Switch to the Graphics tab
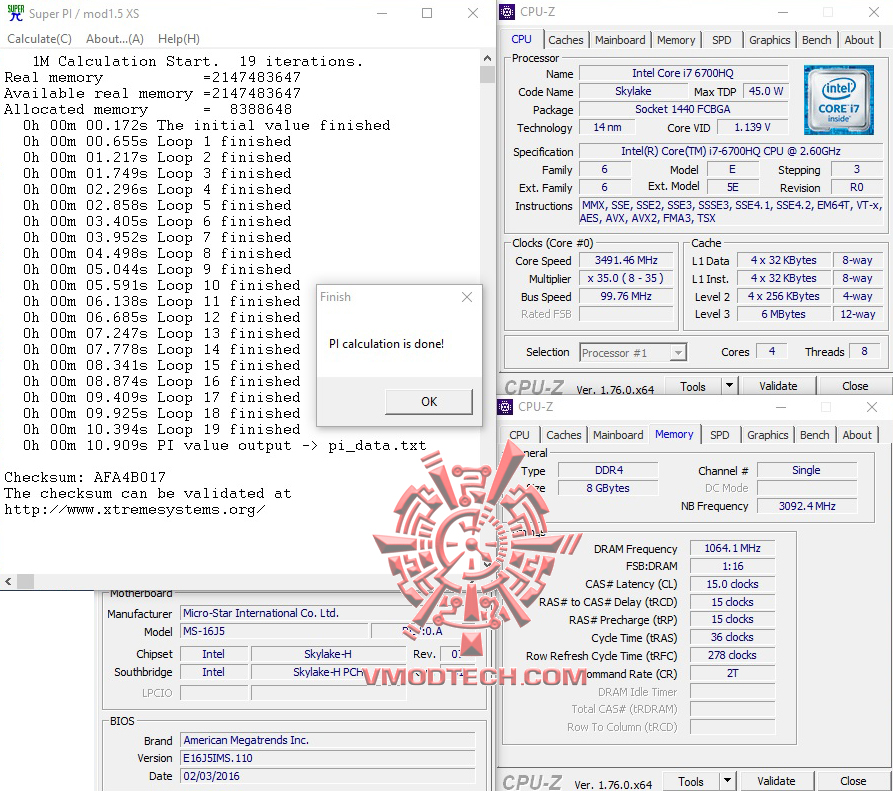This screenshot has height=791, width=893. click(769, 40)
